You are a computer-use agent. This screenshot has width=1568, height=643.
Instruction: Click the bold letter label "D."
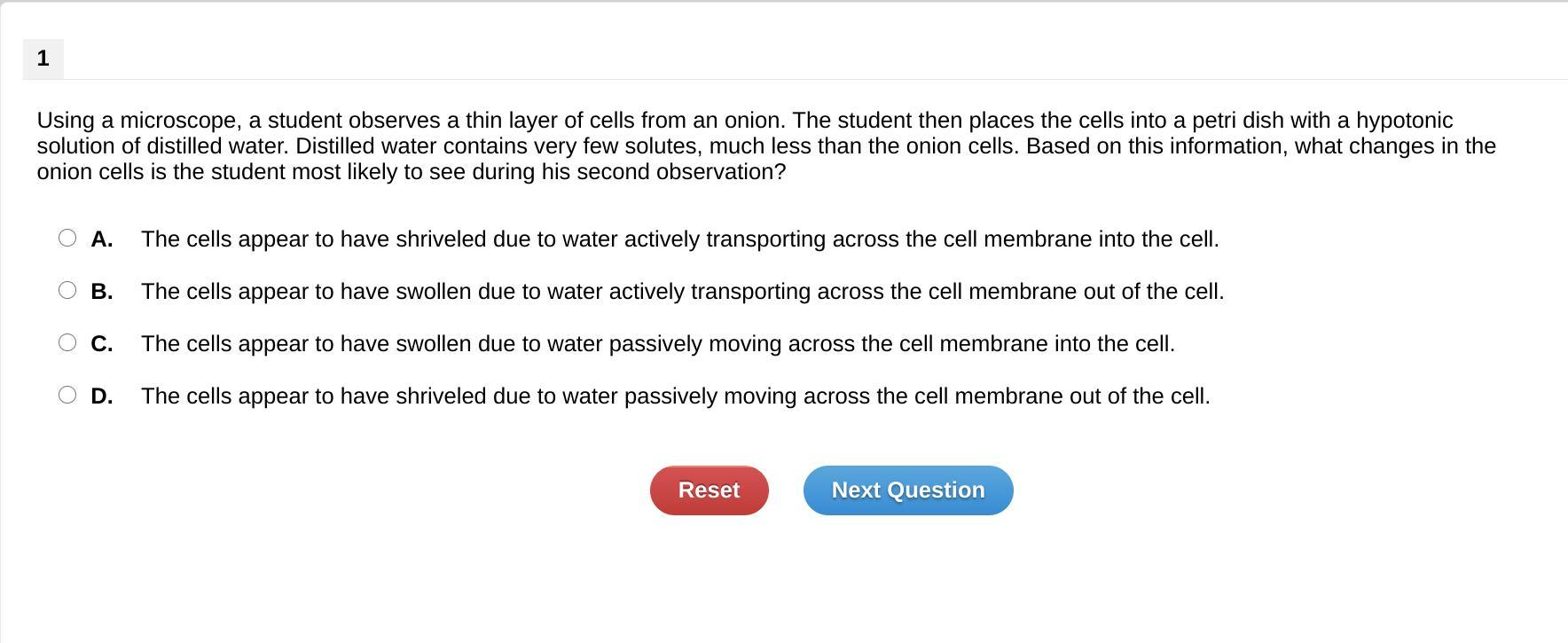102,396
